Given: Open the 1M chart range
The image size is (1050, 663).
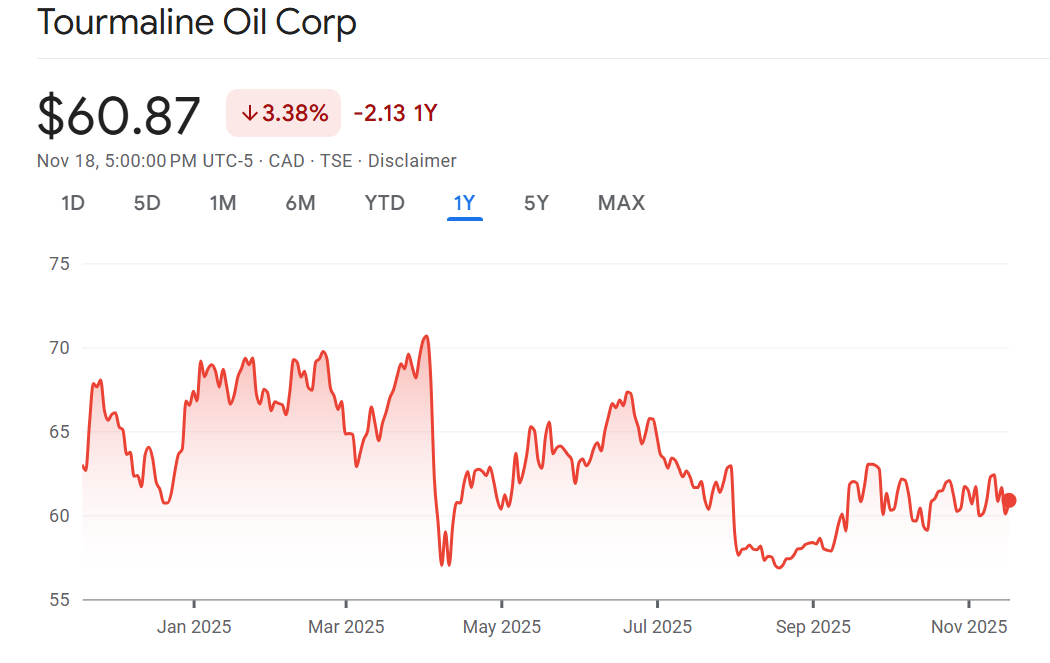Looking at the screenshot, I should pyautogui.click(x=222, y=203).
